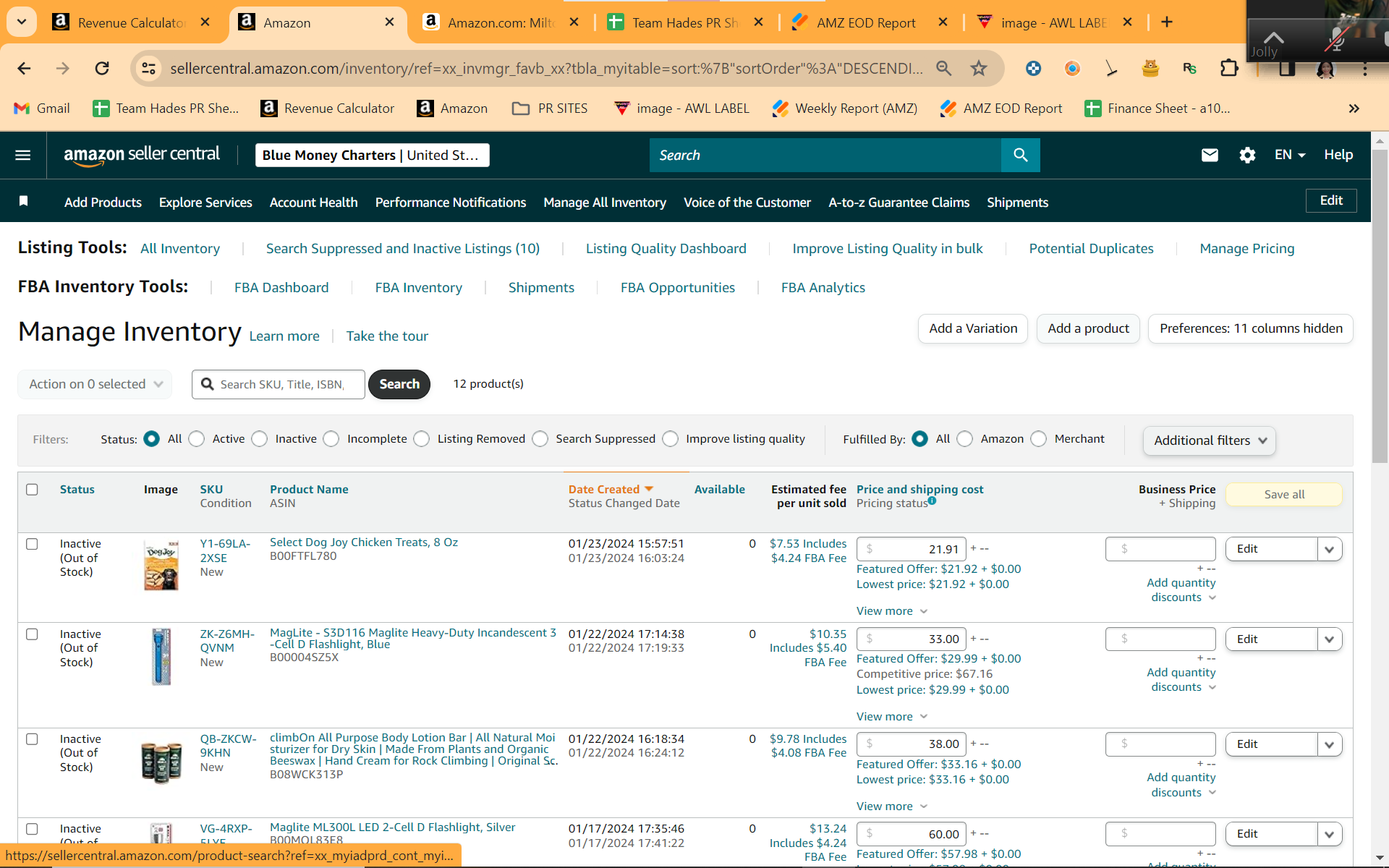
Task: Open Gmail bookmark
Action: pyautogui.click(x=42, y=109)
